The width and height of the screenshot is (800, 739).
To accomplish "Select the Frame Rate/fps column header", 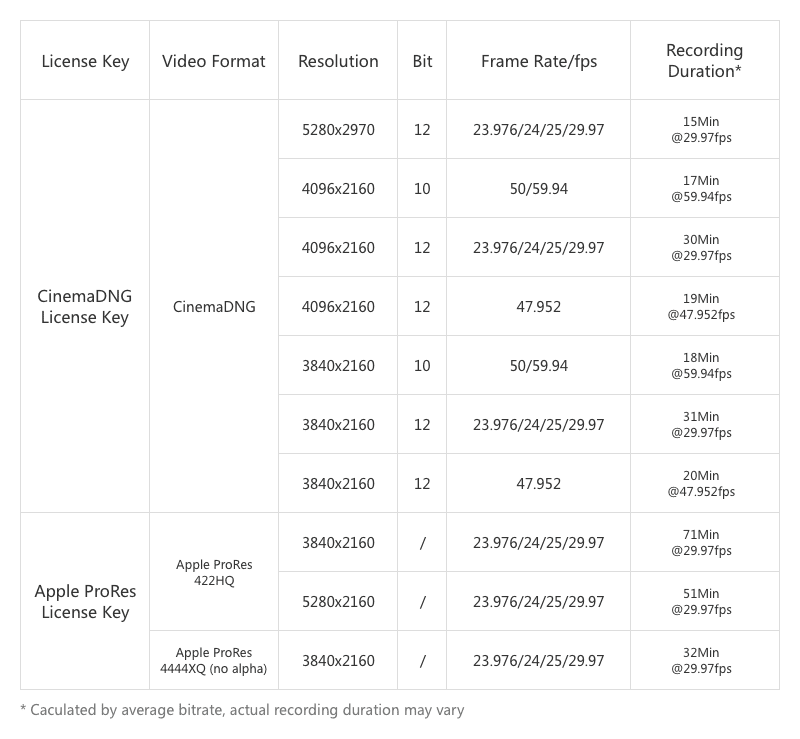I will point(538,61).
